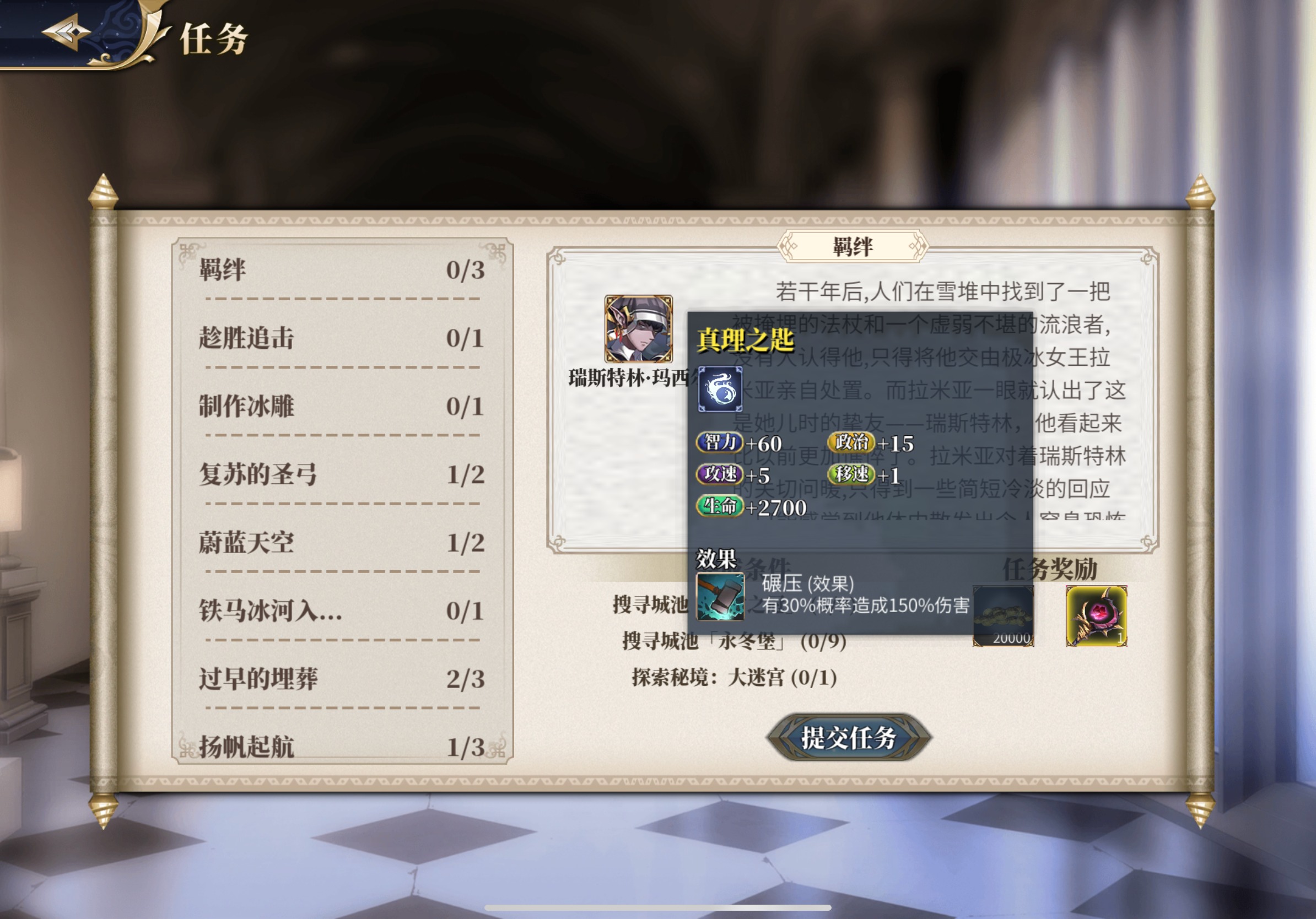1316x919 pixels.
Task: Tap the 生命 attribute badge
Action: pos(719,506)
